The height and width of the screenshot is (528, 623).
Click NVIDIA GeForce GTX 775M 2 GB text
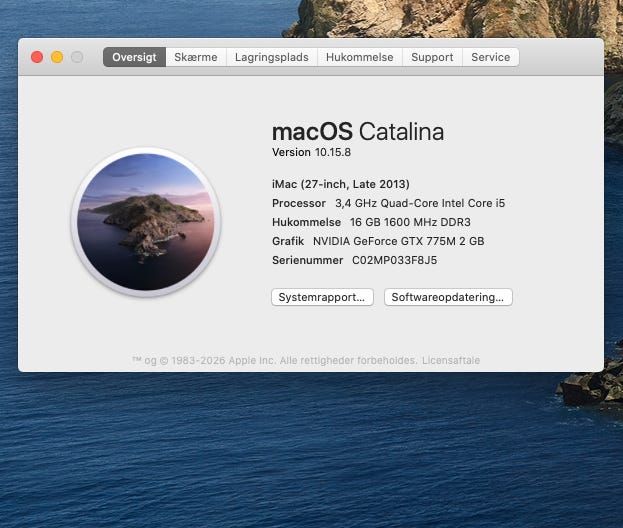[x=399, y=241]
